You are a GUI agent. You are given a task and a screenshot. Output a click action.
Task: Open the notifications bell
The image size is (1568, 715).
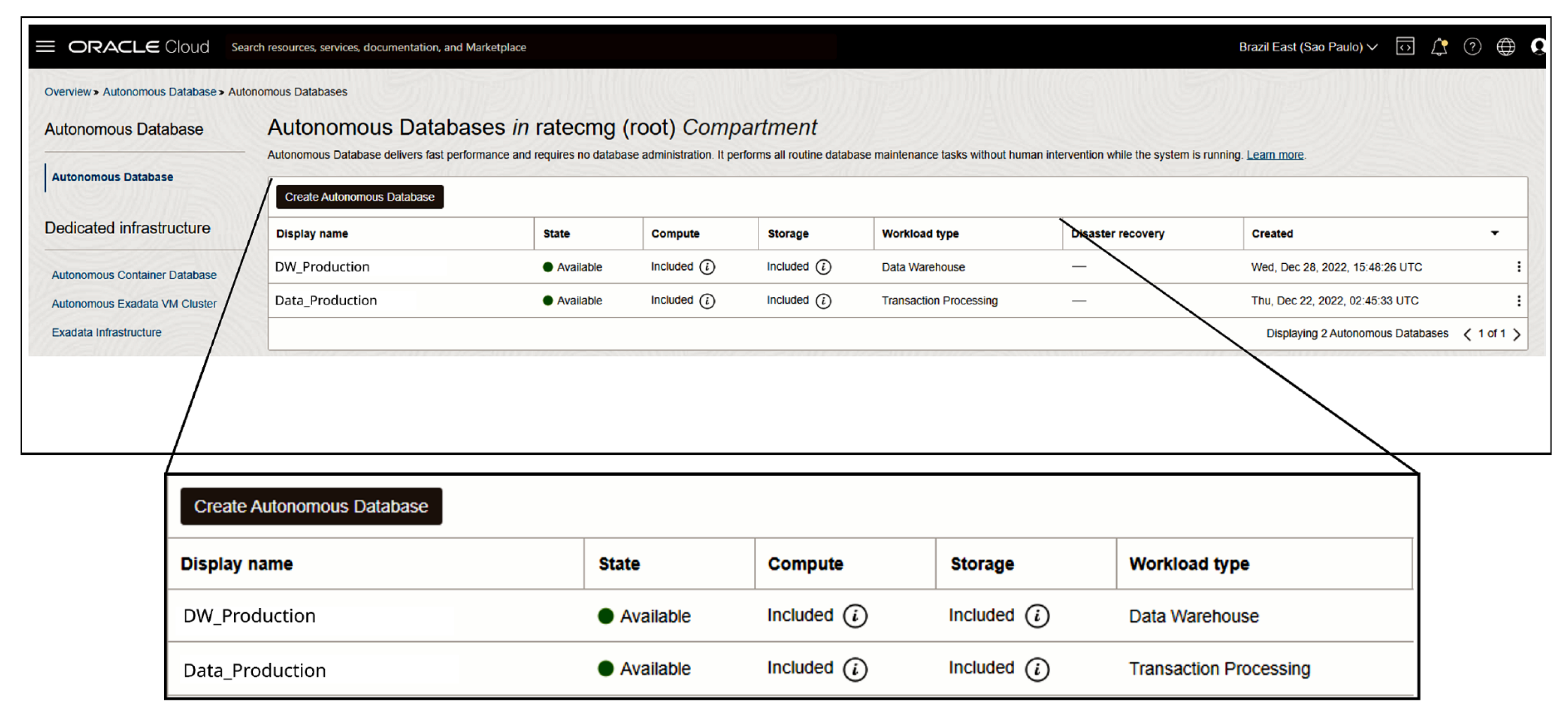[x=1439, y=47]
